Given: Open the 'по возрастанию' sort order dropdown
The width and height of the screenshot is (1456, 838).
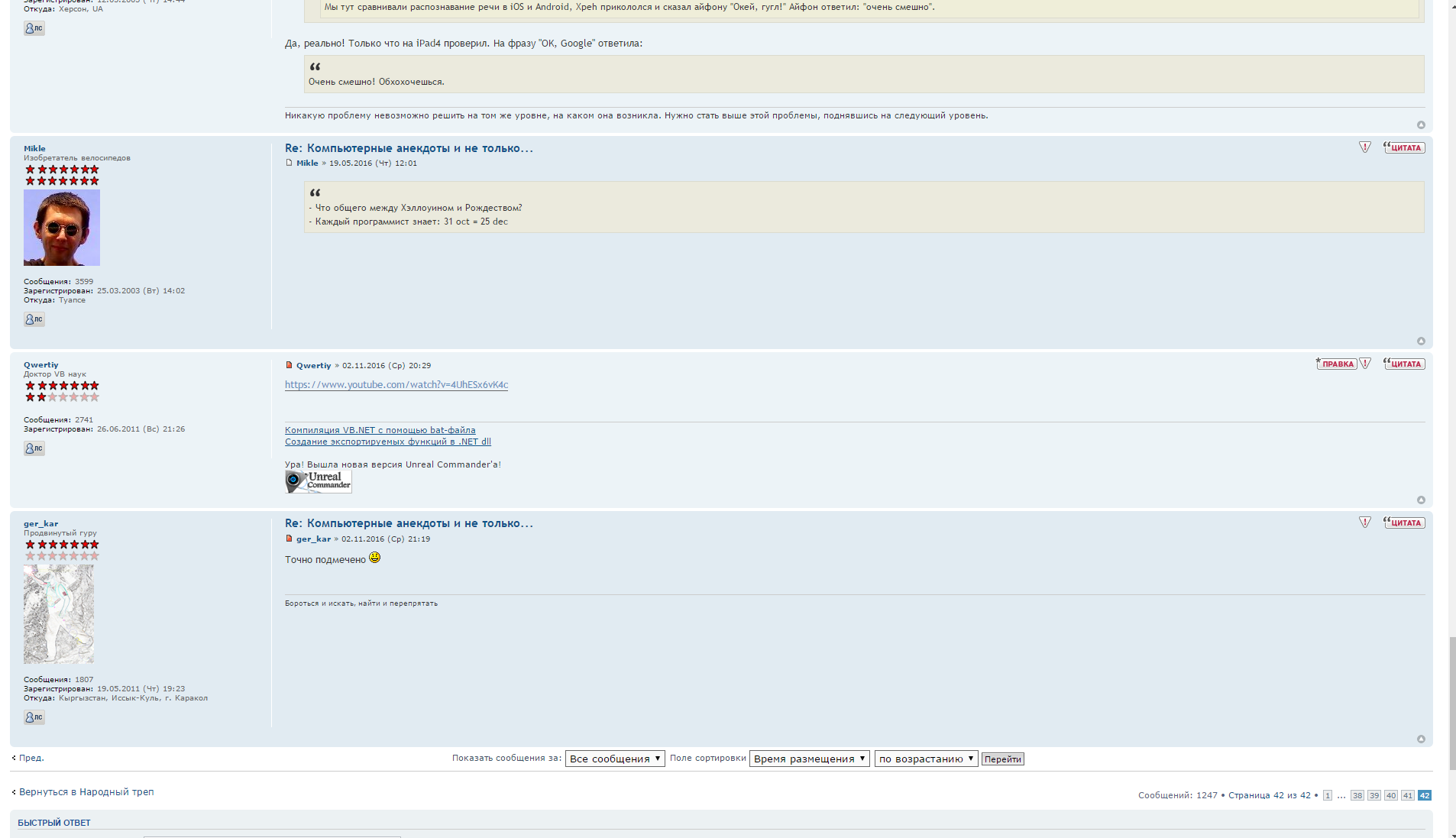Looking at the screenshot, I should (x=926, y=759).
